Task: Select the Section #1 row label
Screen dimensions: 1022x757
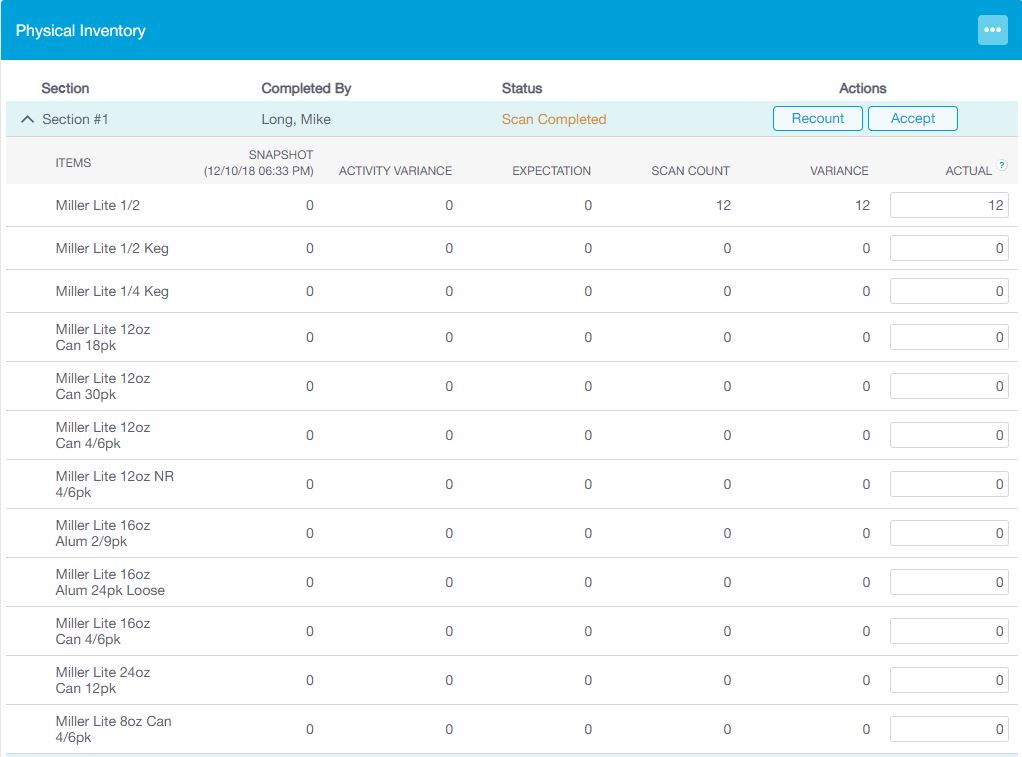Action: (x=75, y=119)
